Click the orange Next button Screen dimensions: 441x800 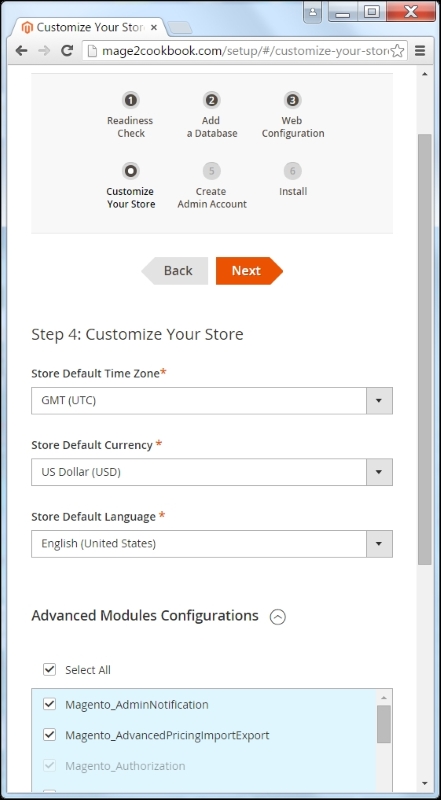249,270
